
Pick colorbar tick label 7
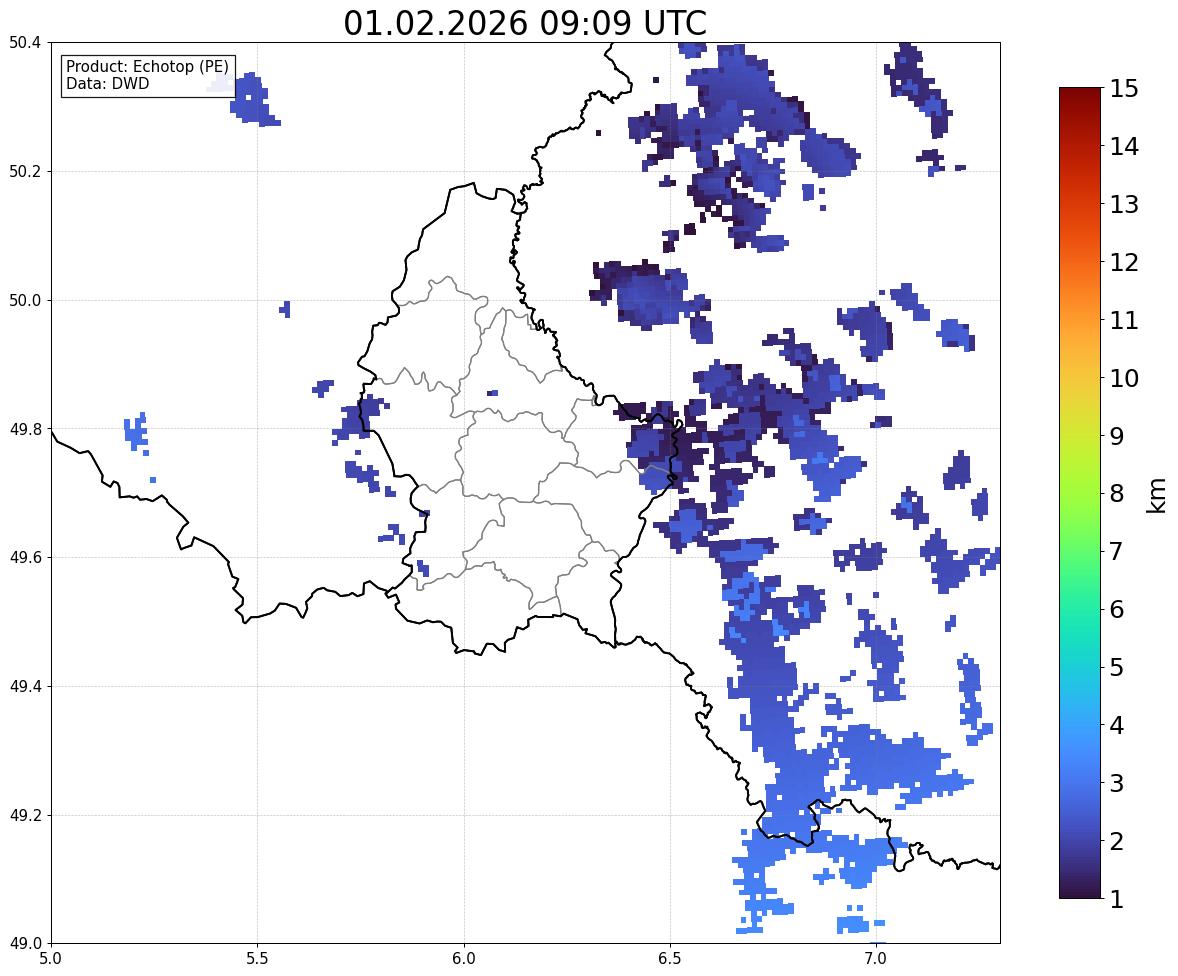pyautogui.click(x=1117, y=551)
